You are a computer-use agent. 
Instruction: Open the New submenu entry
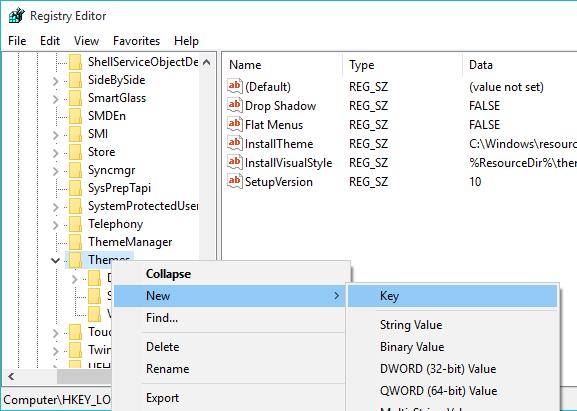tap(231, 296)
